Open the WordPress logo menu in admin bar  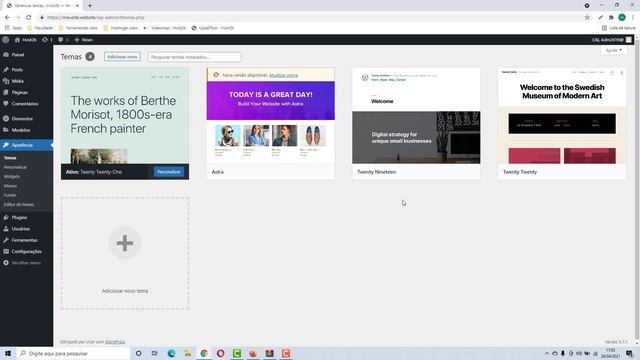tap(6, 40)
